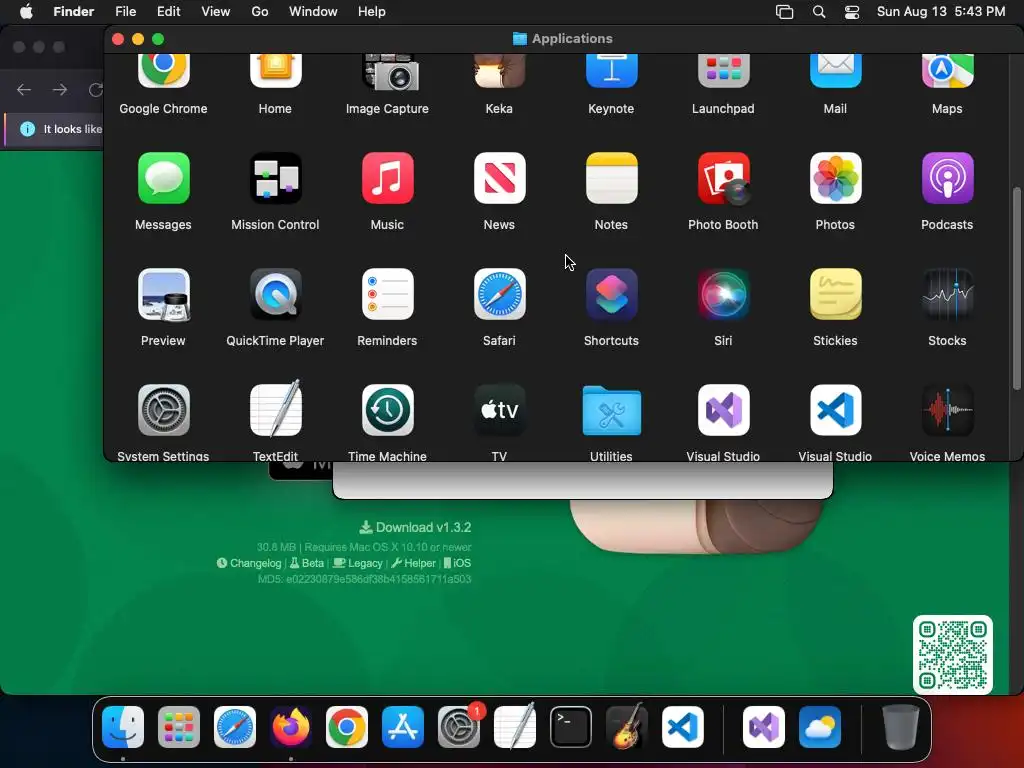Select the Time Machine app icon
This screenshot has height=768, width=1024.
tap(387, 410)
